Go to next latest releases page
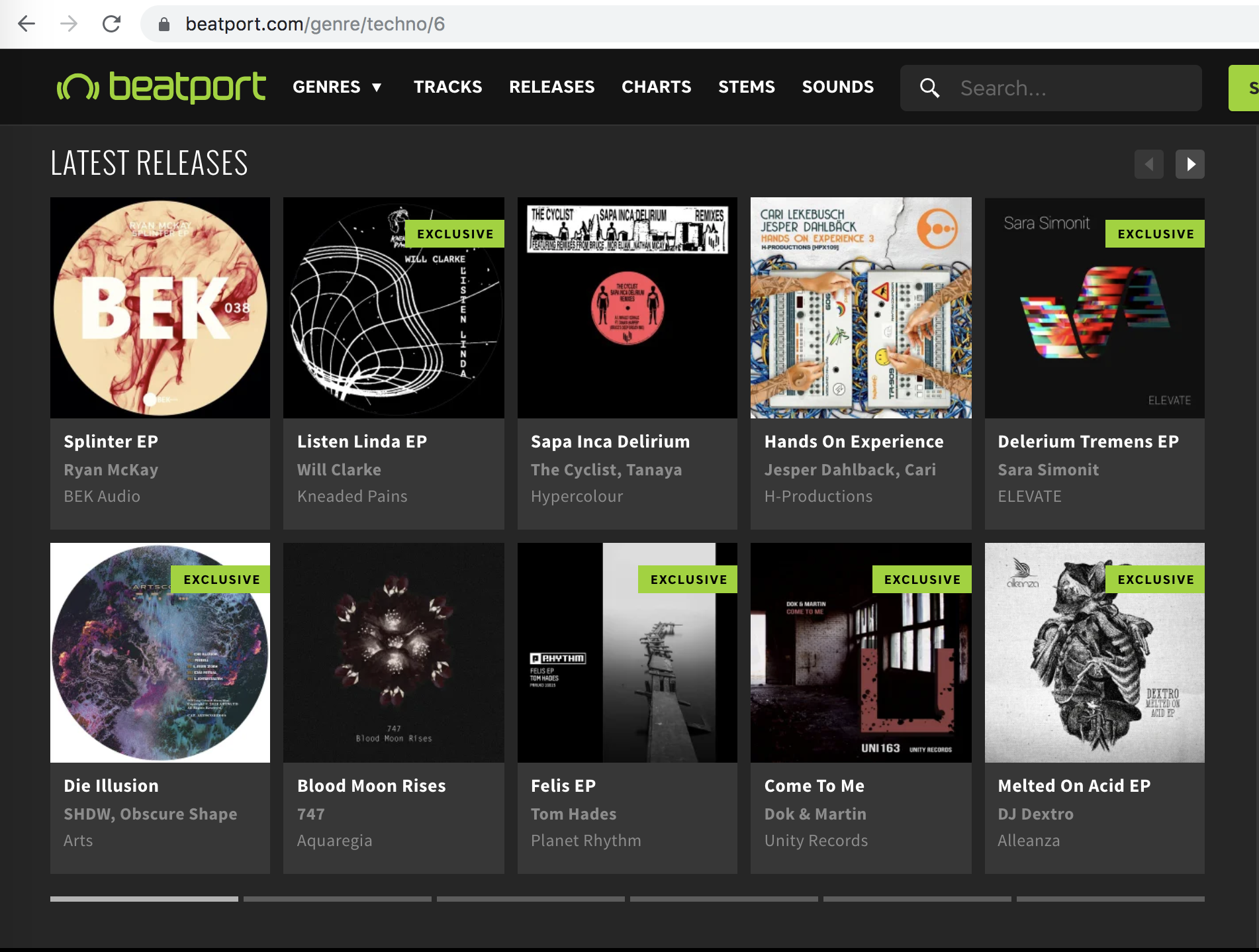The width and height of the screenshot is (1259, 952). point(1189,164)
